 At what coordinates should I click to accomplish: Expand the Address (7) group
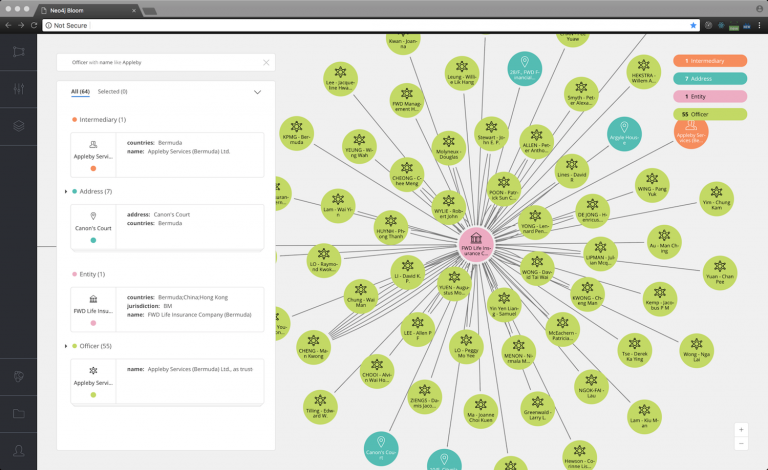tap(66, 191)
